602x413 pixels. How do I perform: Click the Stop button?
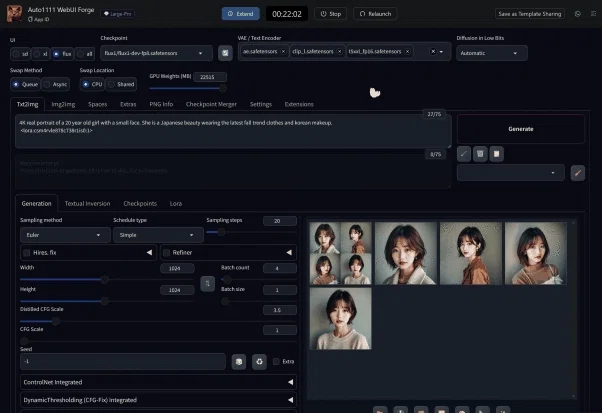point(331,14)
